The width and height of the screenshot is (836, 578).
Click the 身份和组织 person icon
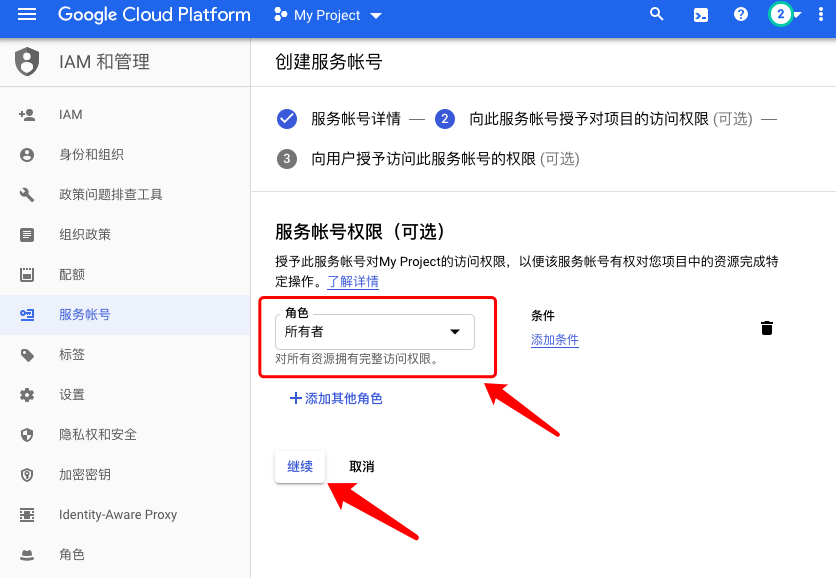pos(27,155)
